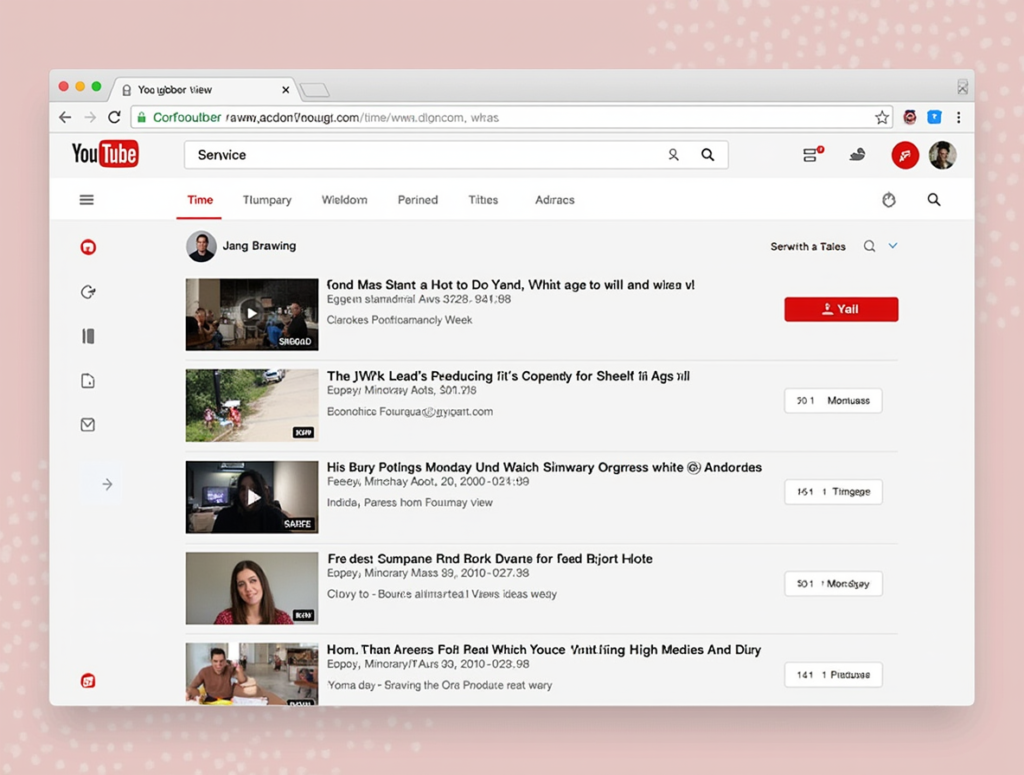The width and height of the screenshot is (1024, 775).
Task: Open the mail icon in the sidebar
Action: point(88,425)
